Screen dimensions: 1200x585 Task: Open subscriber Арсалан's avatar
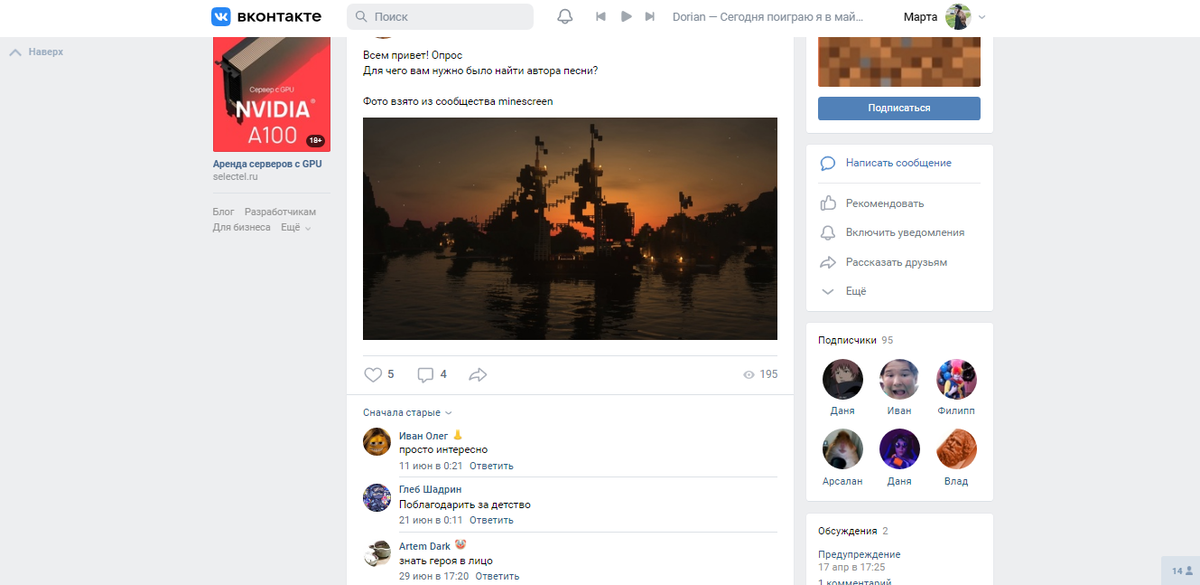click(x=842, y=449)
